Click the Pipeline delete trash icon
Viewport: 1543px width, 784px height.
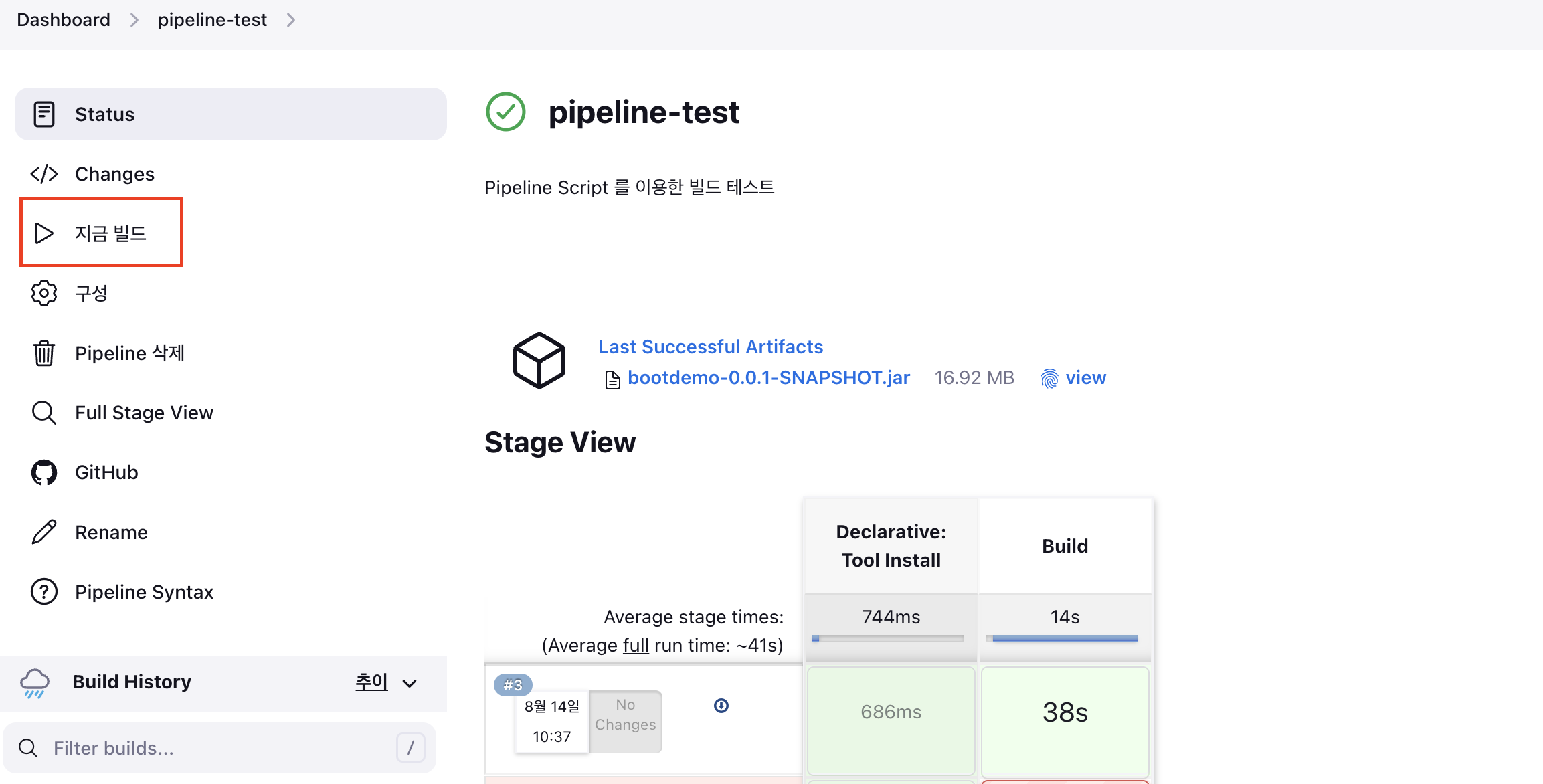pyautogui.click(x=44, y=353)
